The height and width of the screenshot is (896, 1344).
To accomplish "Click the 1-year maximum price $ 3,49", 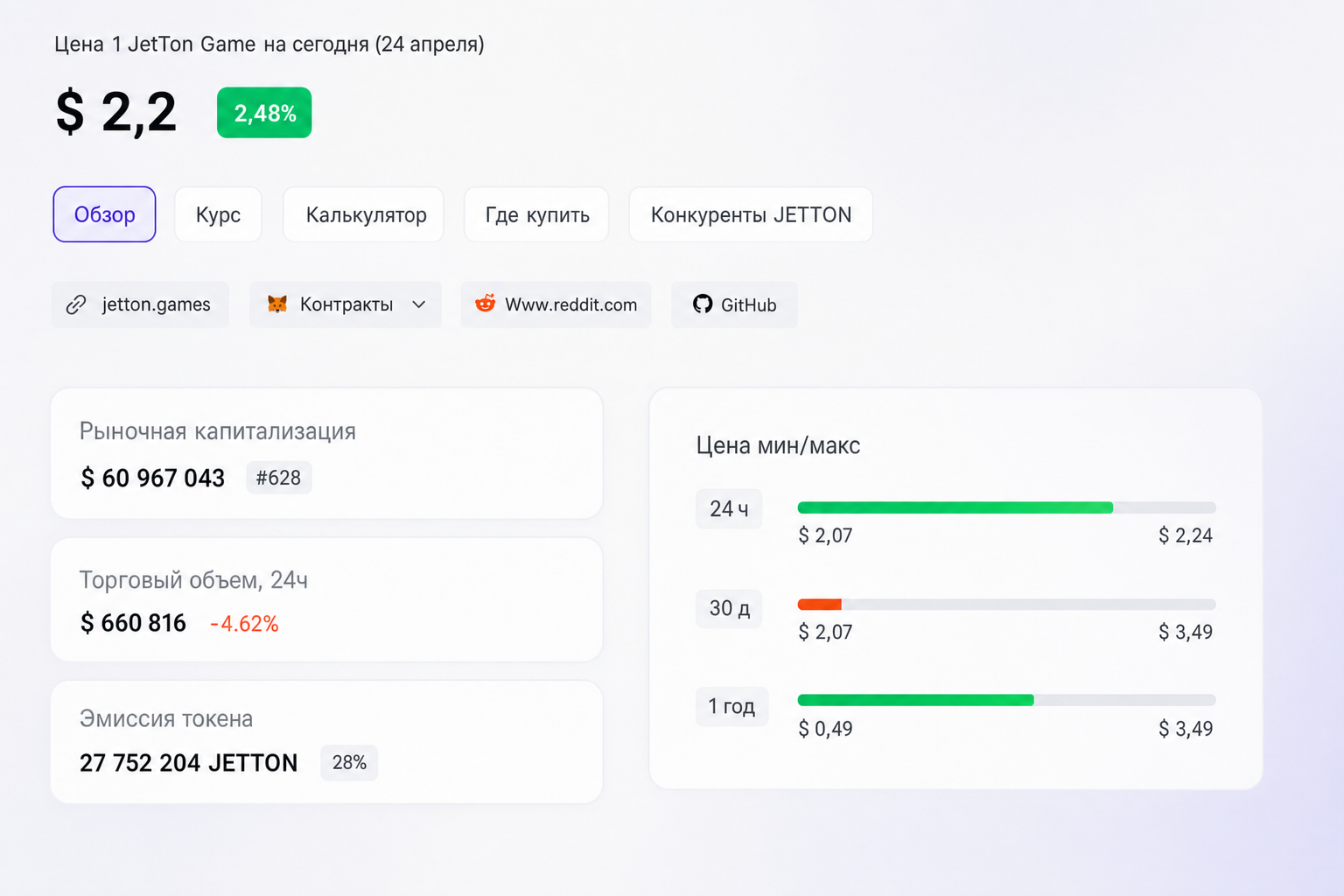I will click(1186, 729).
